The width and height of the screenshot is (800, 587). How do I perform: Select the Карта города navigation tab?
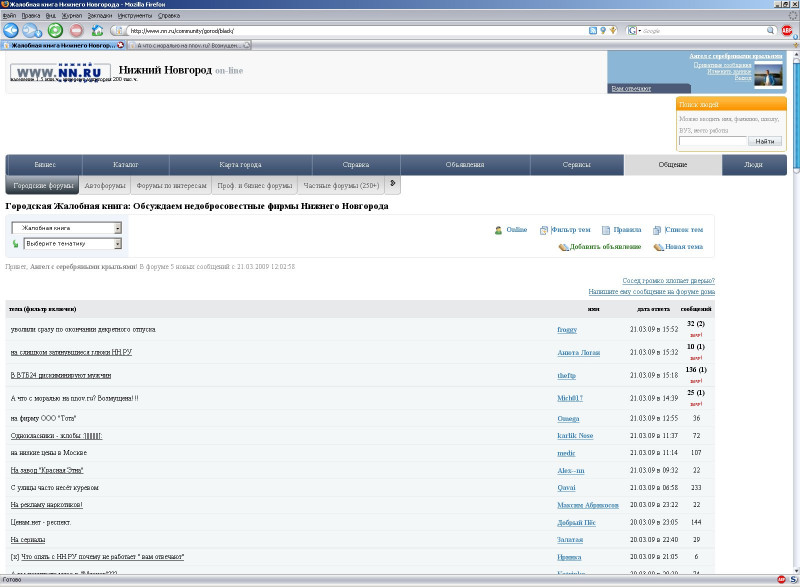click(240, 165)
